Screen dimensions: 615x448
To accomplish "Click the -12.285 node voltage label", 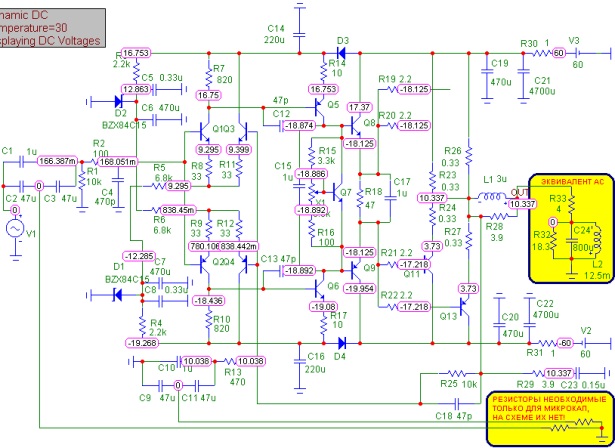I will pos(139,257).
